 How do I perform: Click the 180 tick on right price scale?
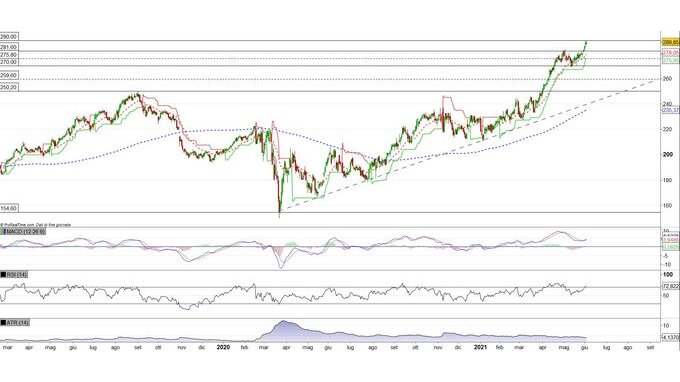pyautogui.click(x=667, y=180)
